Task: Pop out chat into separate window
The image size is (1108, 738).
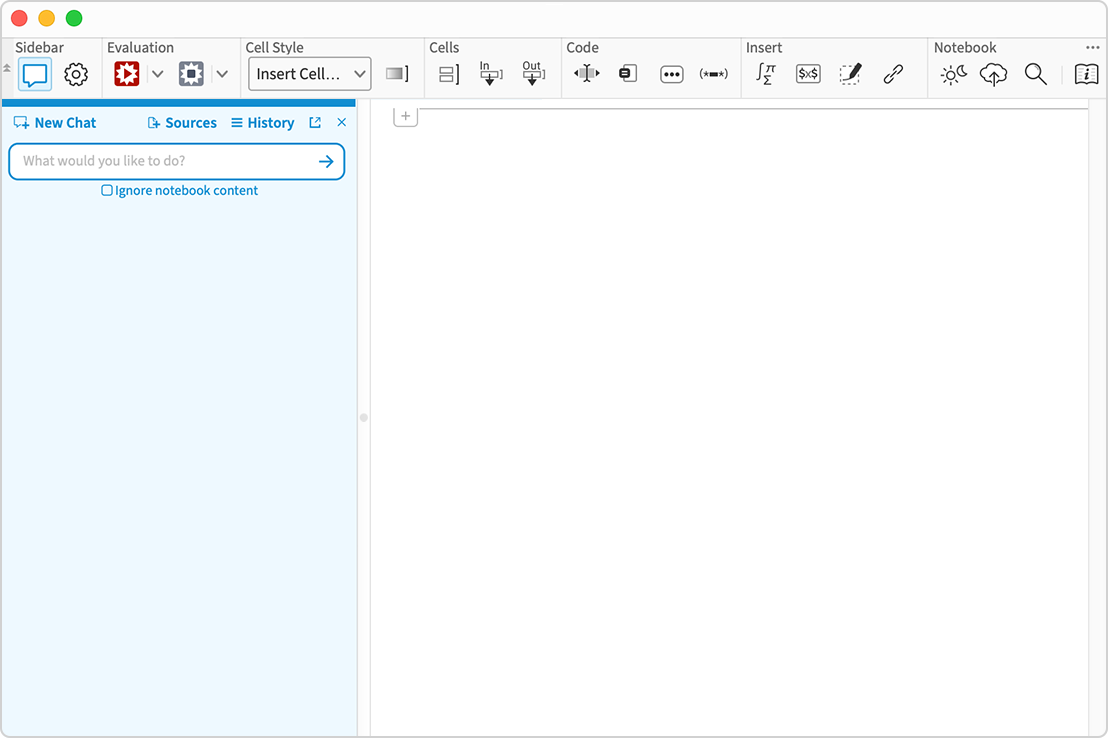Action: point(315,122)
